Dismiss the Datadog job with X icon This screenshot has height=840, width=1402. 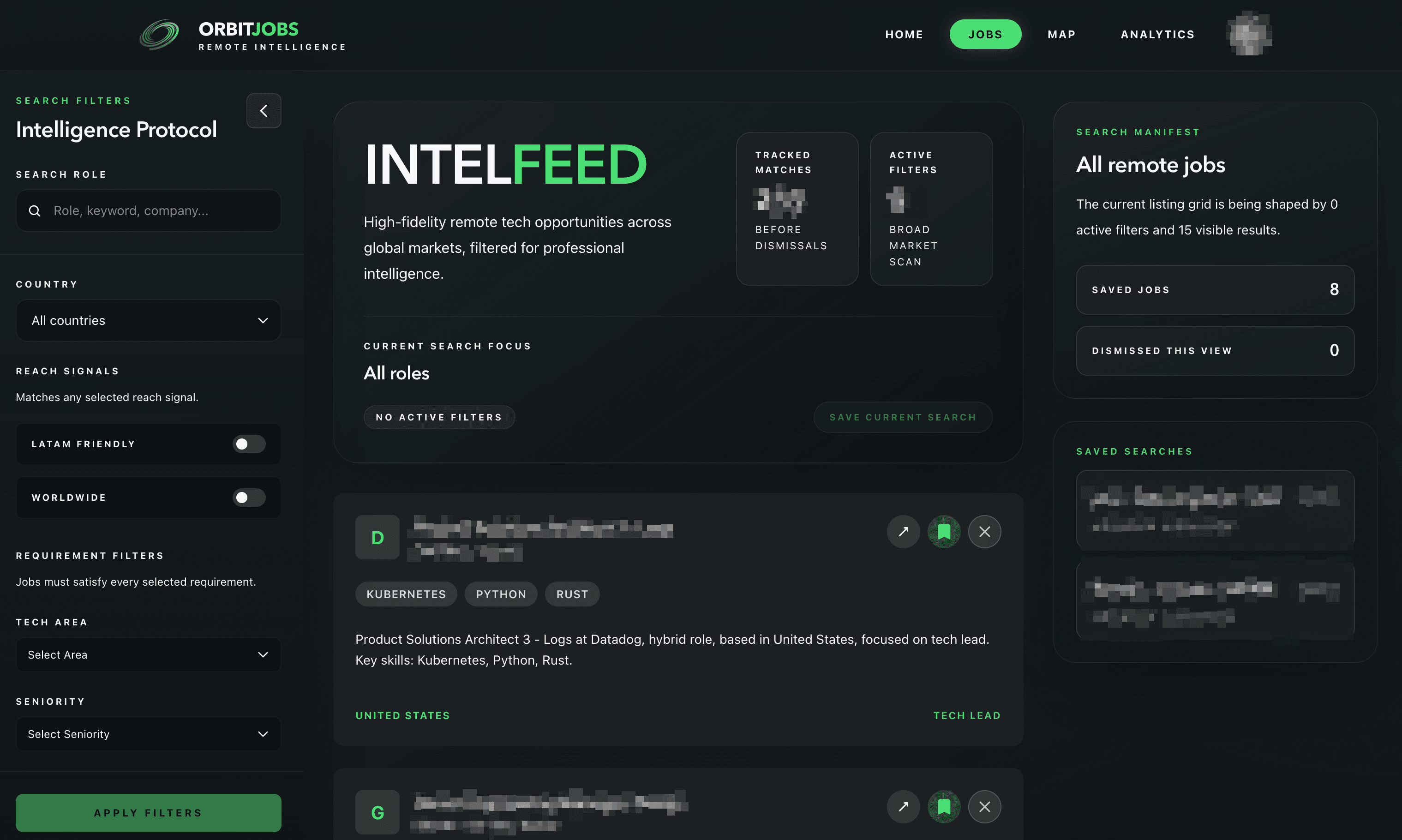click(x=985, y=532)
